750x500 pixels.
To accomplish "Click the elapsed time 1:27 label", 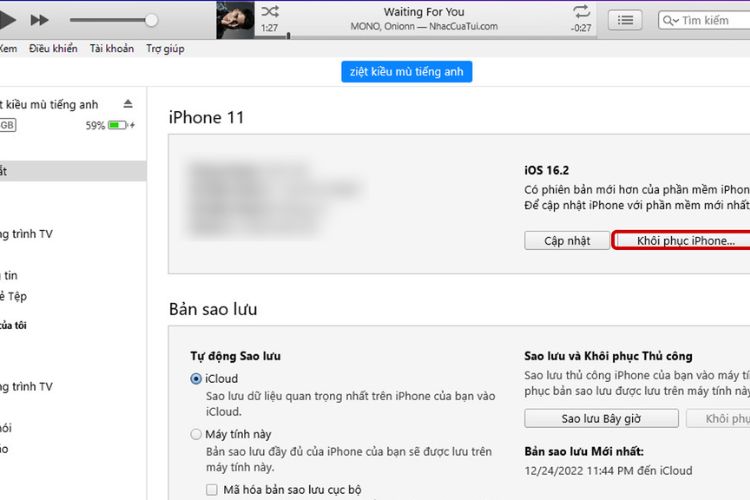I will click(x=269, y=28).
